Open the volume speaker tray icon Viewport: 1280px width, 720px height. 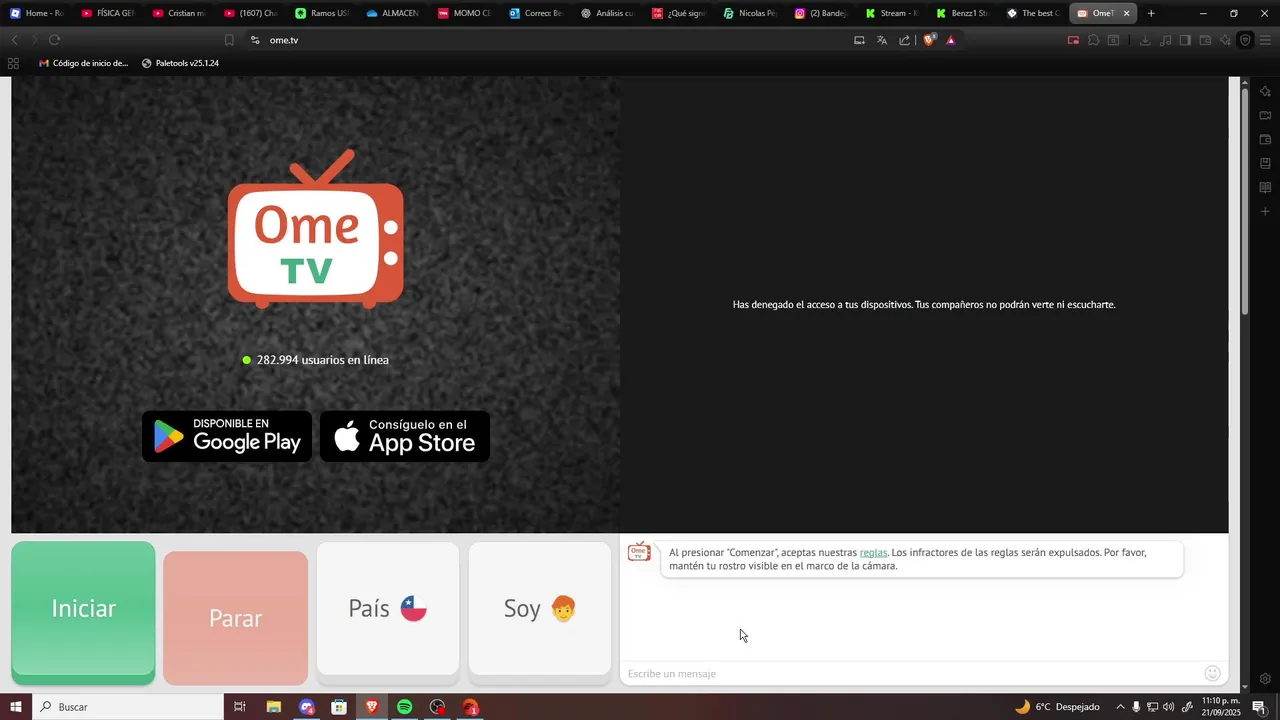point(1168,707)
